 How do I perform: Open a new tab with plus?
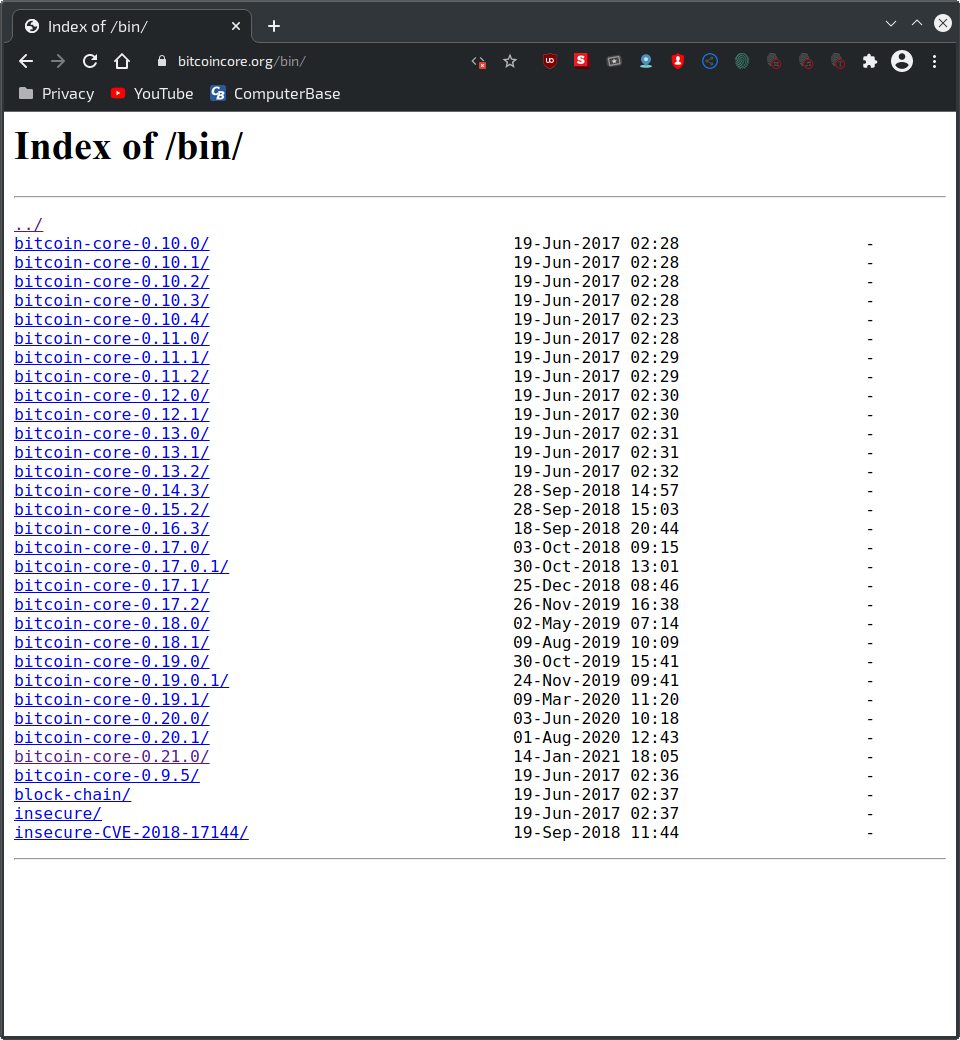[274, 27]
